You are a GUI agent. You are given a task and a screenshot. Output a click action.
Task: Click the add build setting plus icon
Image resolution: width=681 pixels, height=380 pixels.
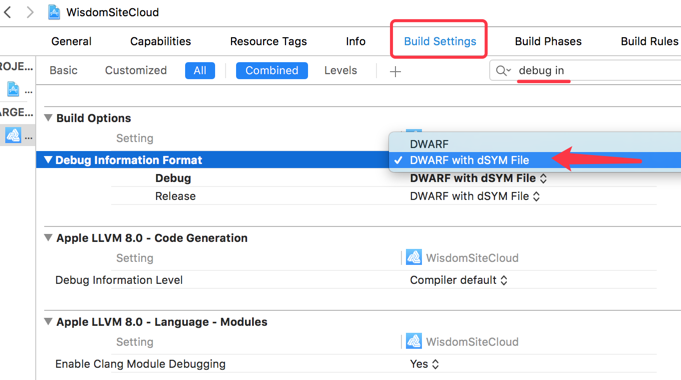coord(395,71)
